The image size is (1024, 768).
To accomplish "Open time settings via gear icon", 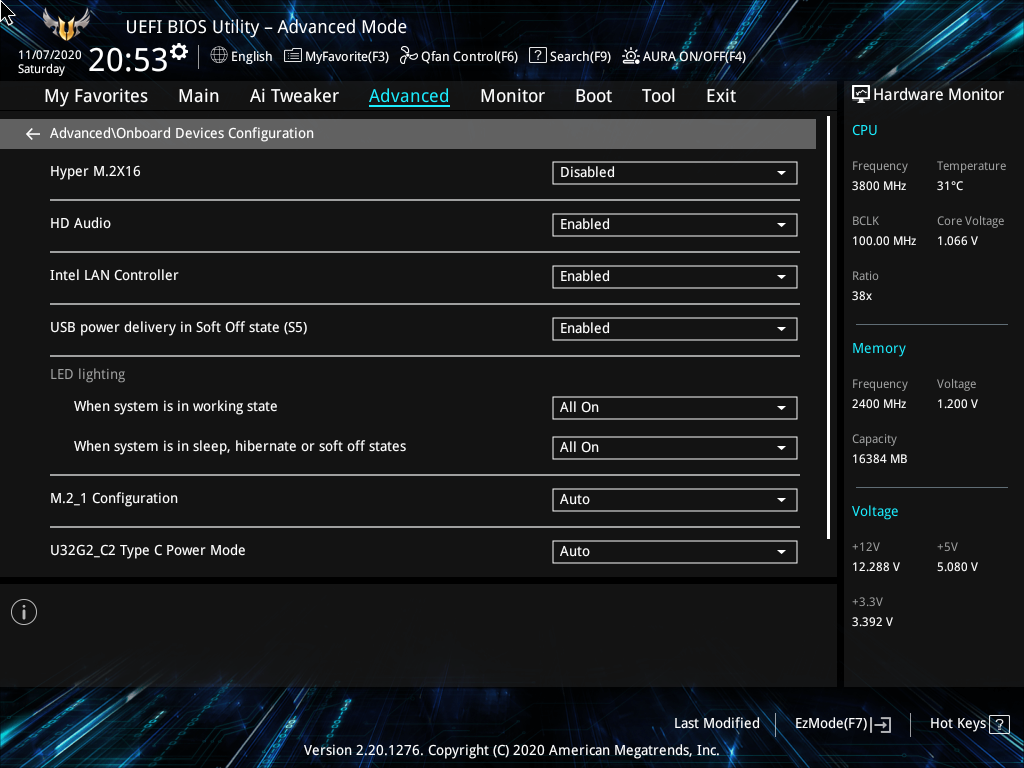I will pos(179,52).
